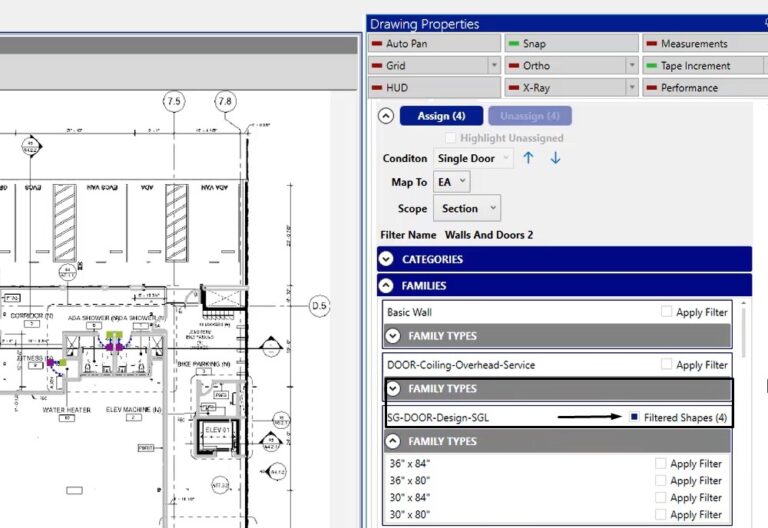Toggle the Ortho option

pyautogui.click(x=565, y=66)
